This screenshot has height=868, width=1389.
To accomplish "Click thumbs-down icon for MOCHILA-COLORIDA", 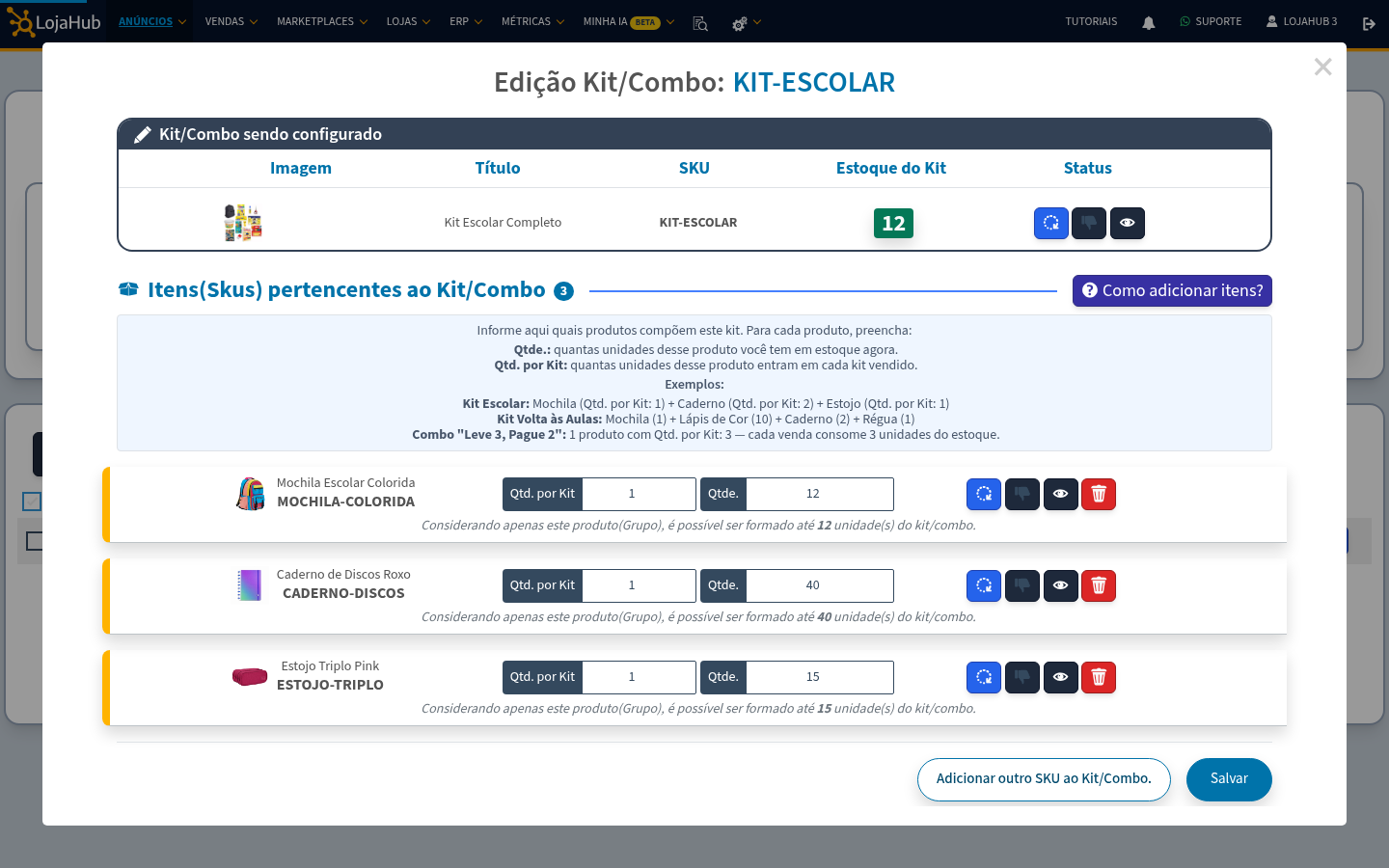I will [x=1022, y=494].
